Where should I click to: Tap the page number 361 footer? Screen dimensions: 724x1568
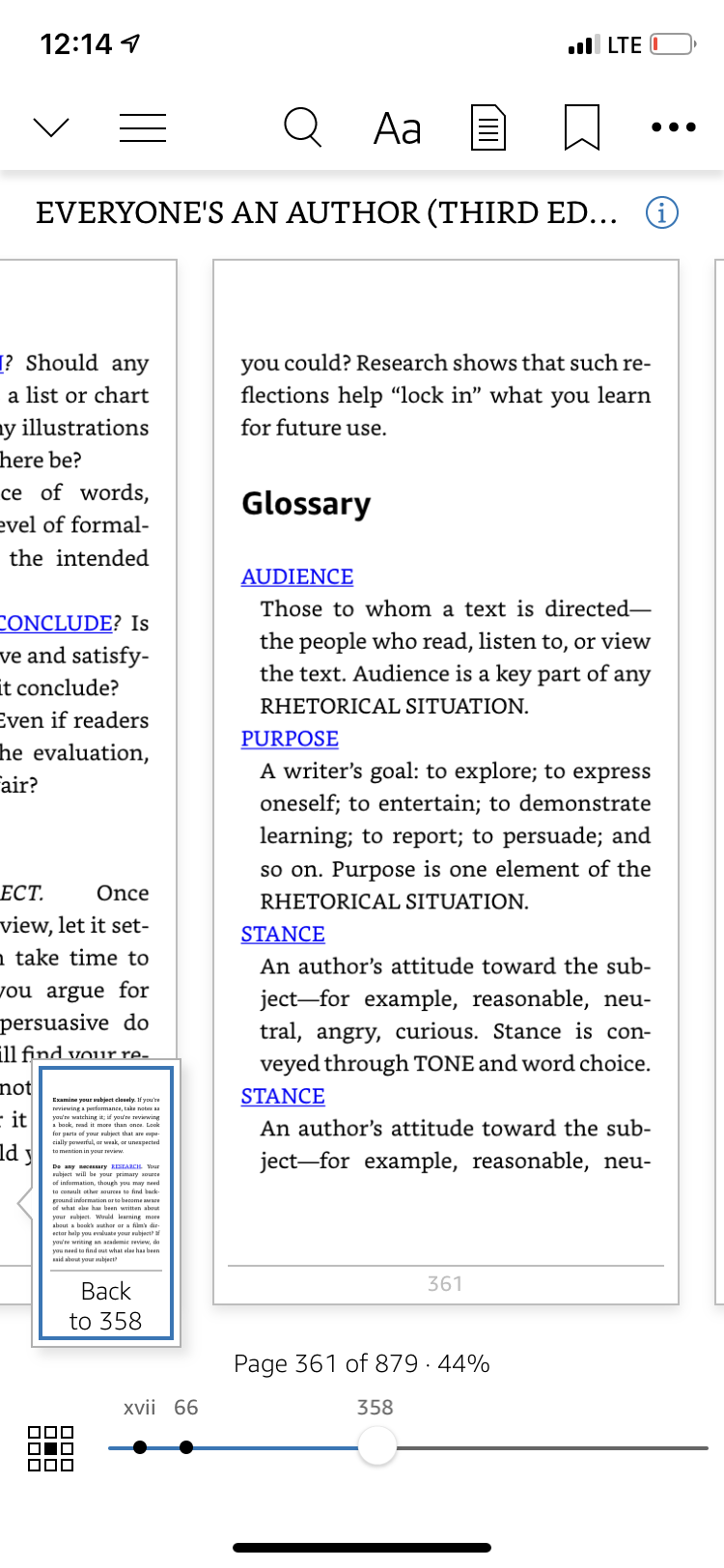click(x=445, y=1284)
